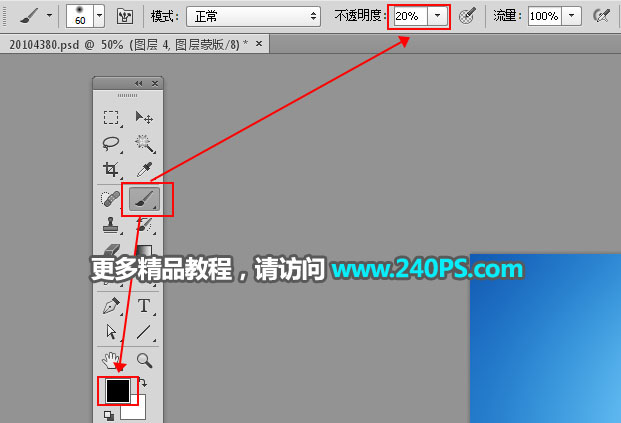Expand the opacity 20% dropdown arrow
621x423 pixels.
[437, 16]
